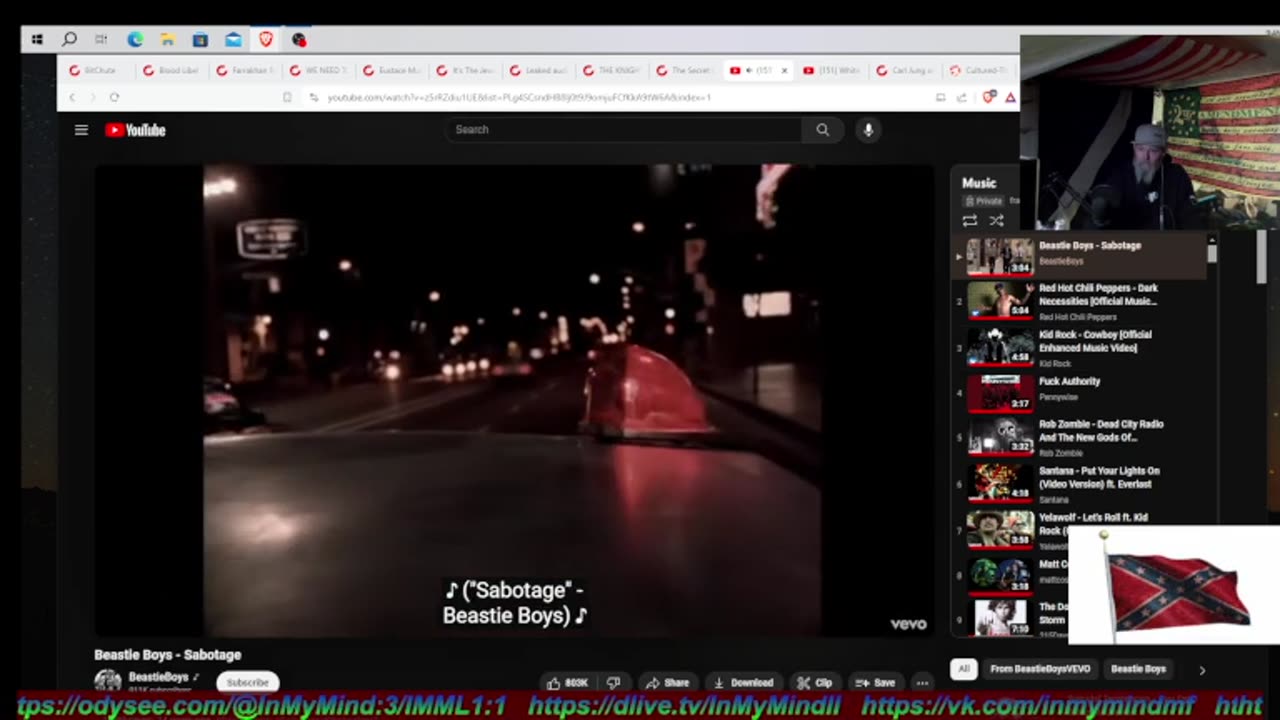The width and height of the screenshot is (1280, 720).
Task: Toggle playlist shuffle
Action: [x=996, y=221]
